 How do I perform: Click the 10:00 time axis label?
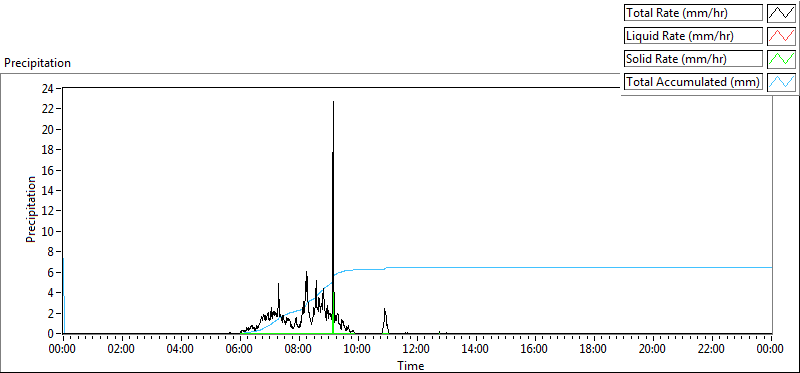pos(357,350)
